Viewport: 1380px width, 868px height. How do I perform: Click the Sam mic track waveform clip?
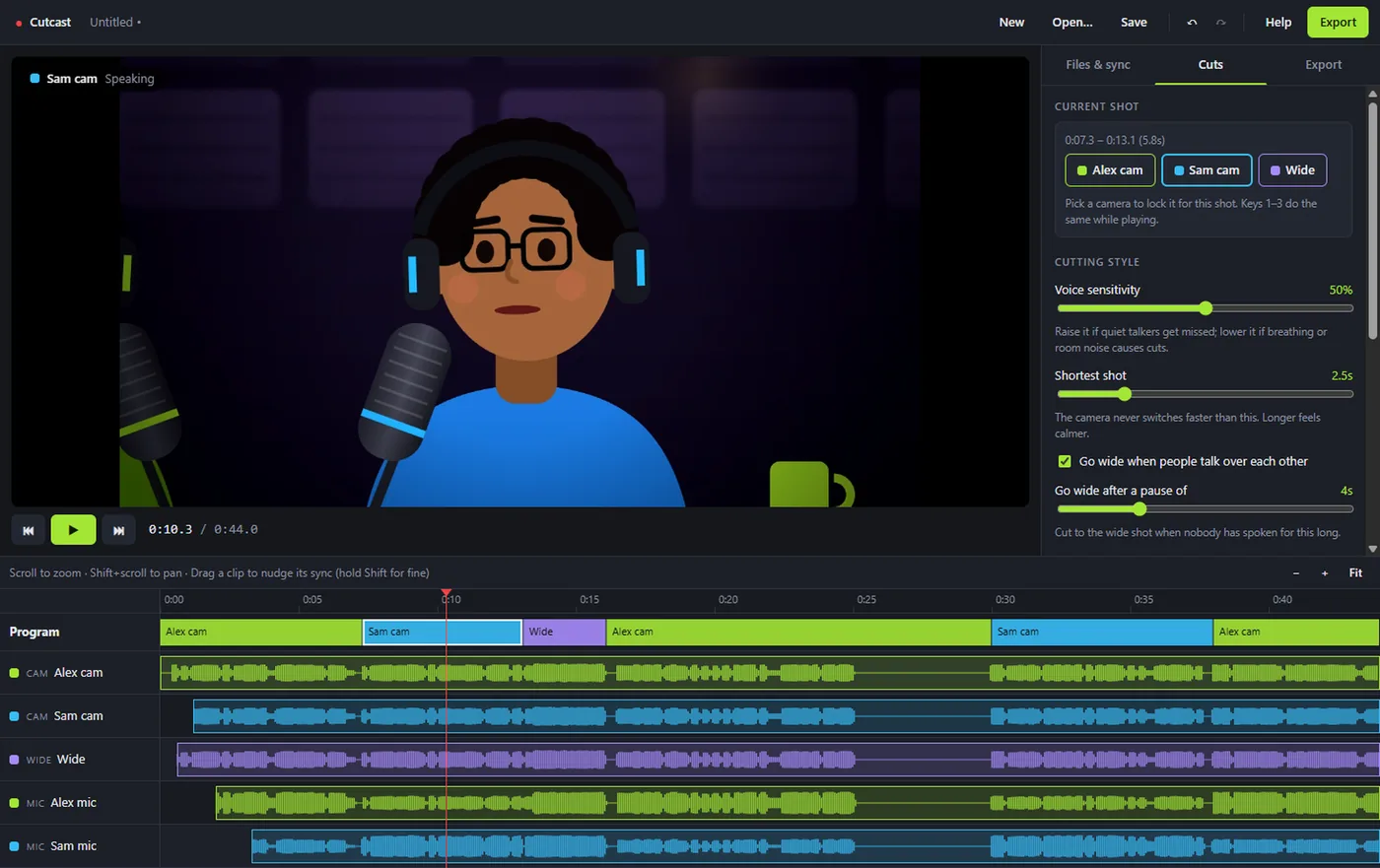click(816, 846)
